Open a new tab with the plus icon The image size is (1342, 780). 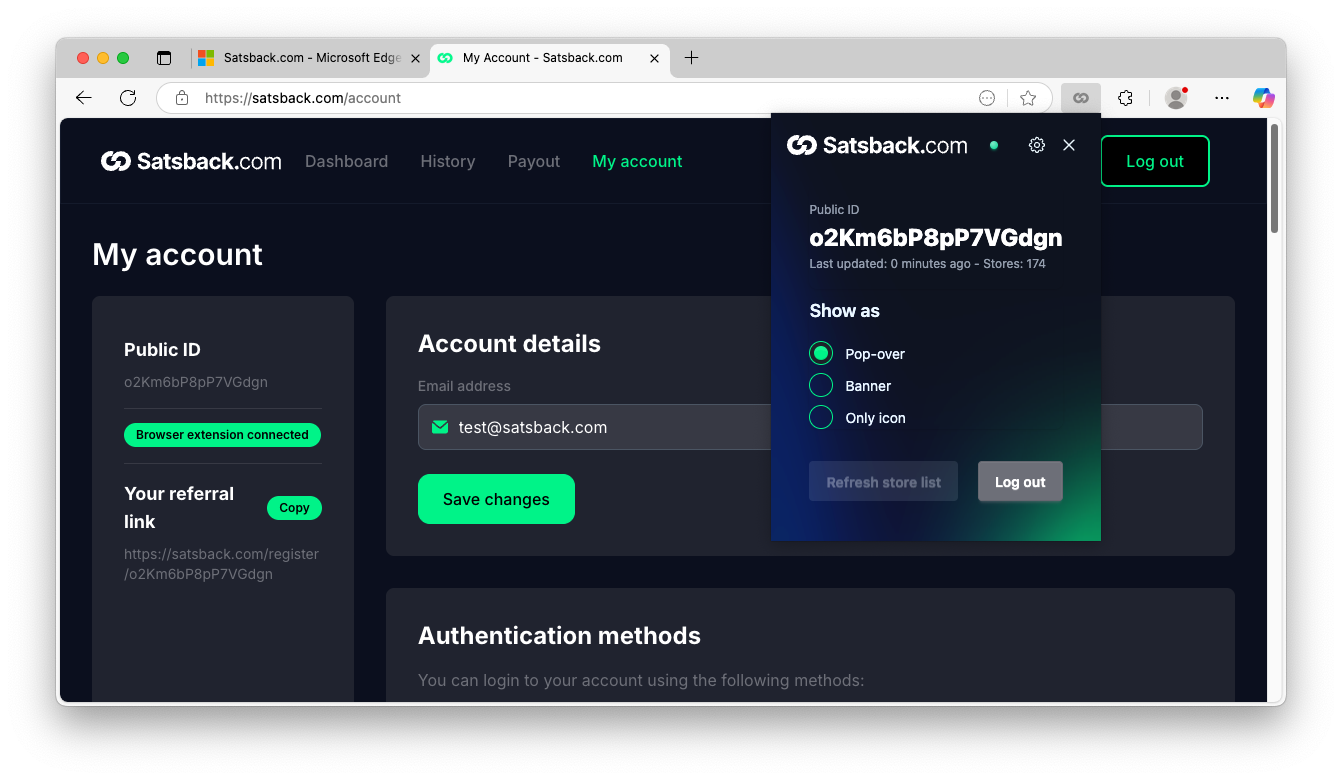691,58
